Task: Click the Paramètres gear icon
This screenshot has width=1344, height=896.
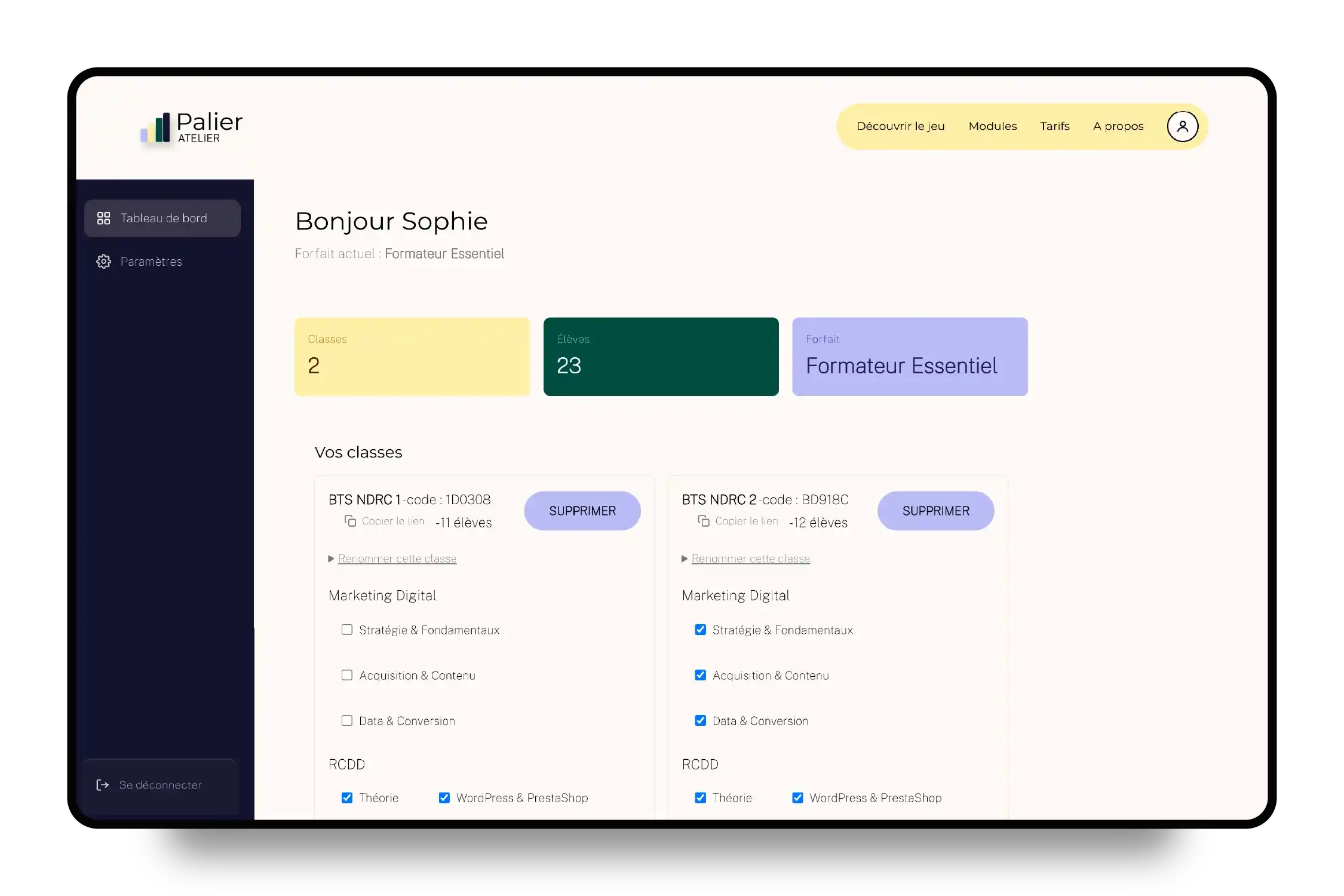Action: pyautogui.click(x=103, y=262)
